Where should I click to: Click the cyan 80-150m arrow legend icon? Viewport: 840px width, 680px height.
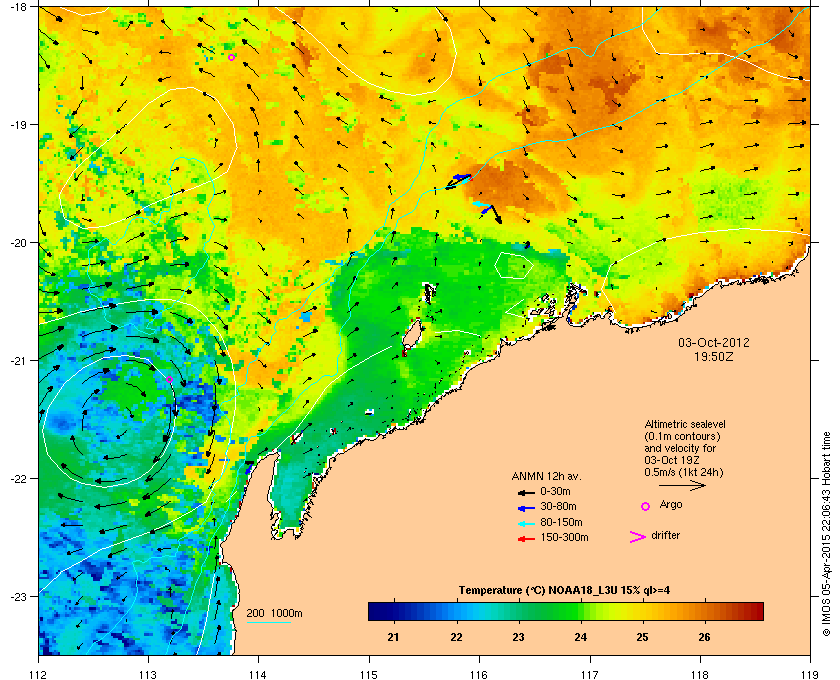[526, 524]
